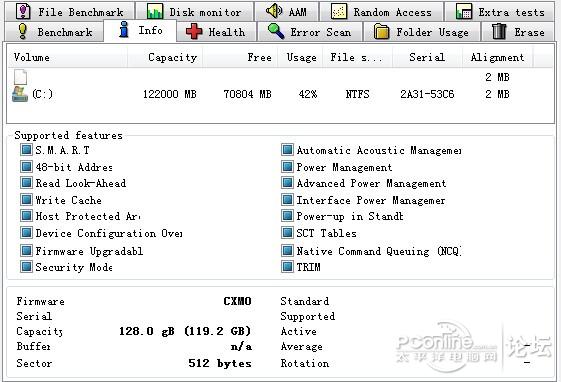Toggle the Write Cache checkbox
Screen dimensions: 561x382
tap(26, 200)
